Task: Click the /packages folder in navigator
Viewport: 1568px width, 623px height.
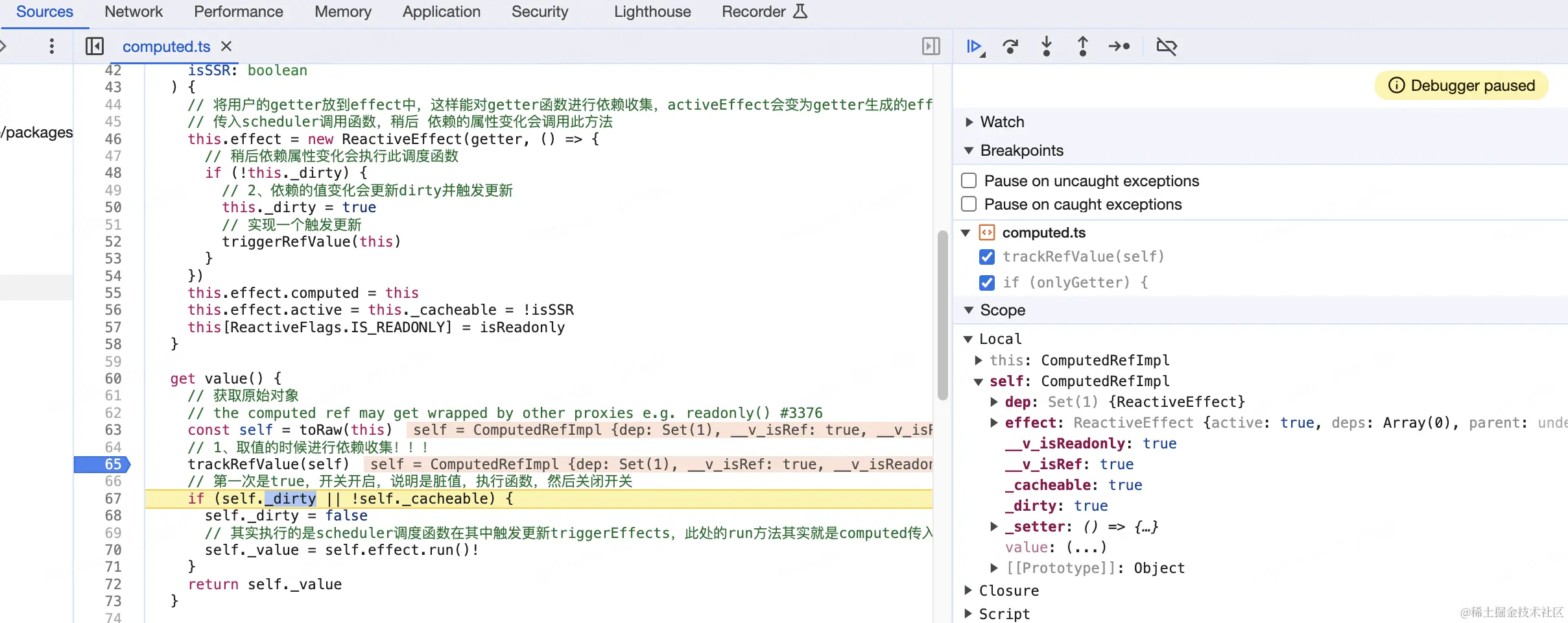Action: tap(36, 132)
